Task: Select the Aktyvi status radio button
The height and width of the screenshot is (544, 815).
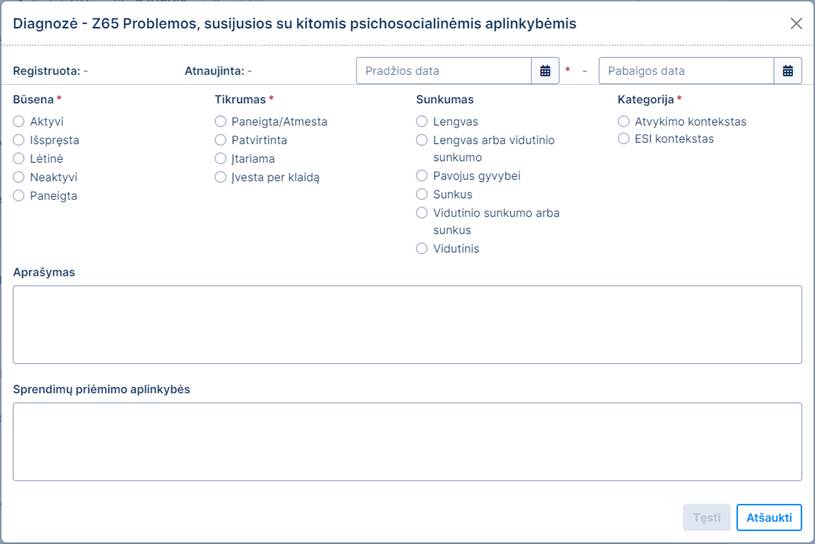Action: point(19,122)
